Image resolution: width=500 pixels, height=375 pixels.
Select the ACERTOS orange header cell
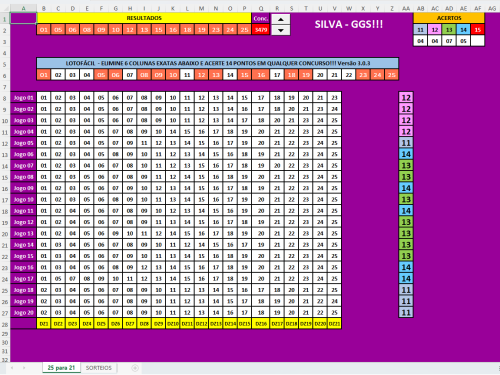[449, 18]
